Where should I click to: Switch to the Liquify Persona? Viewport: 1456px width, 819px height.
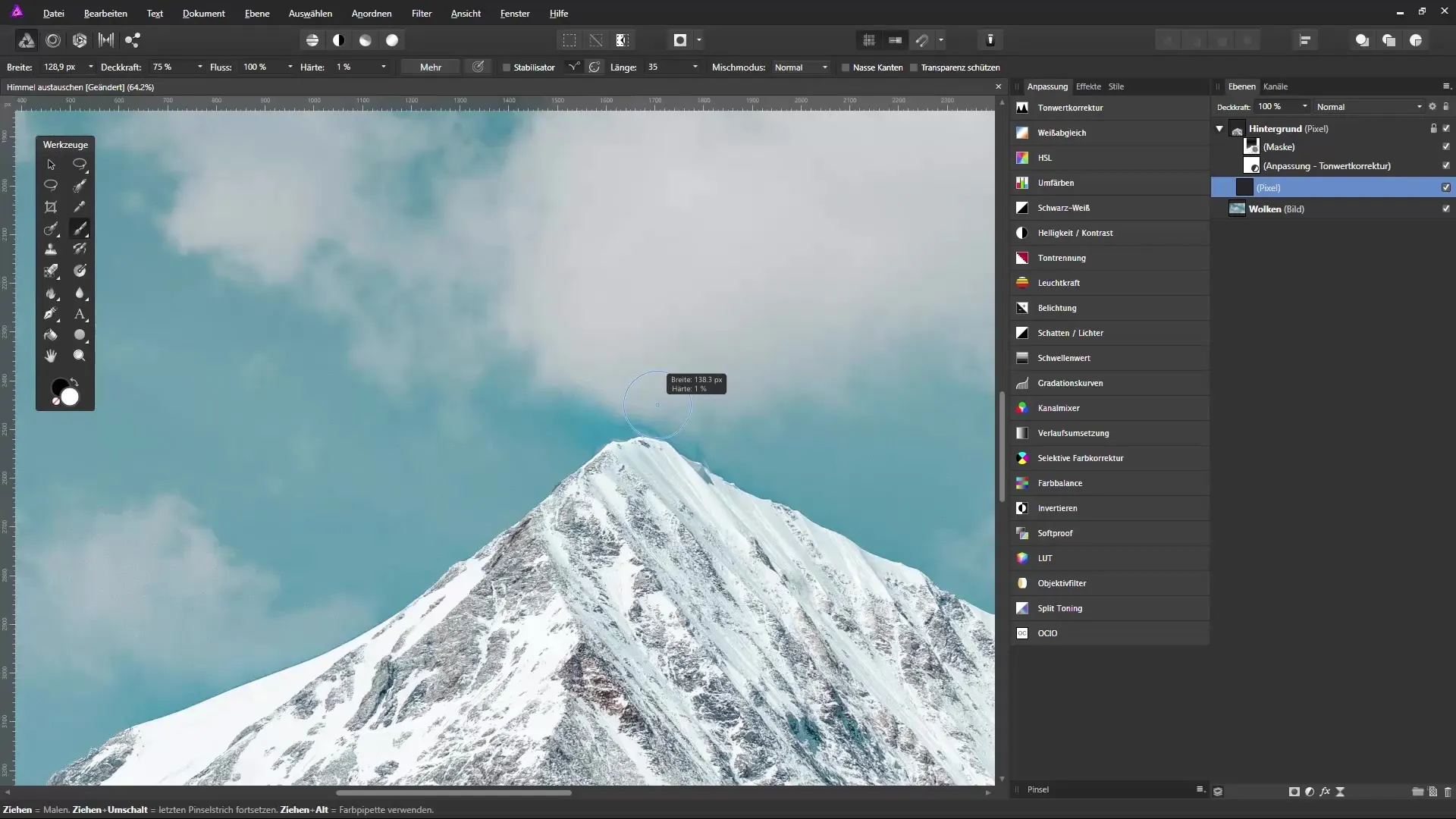click(53, 40)
